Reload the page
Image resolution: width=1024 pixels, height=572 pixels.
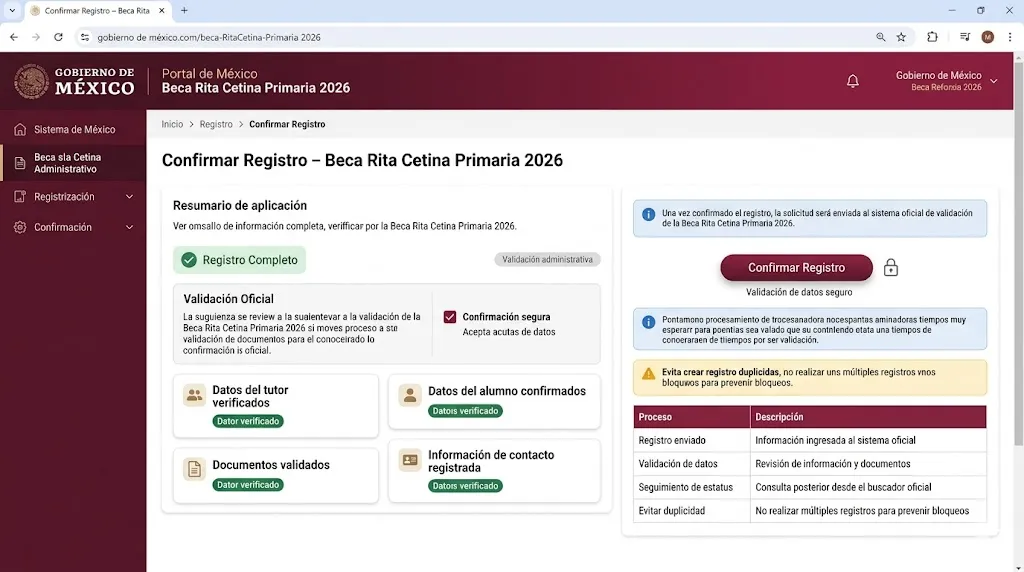58,37
